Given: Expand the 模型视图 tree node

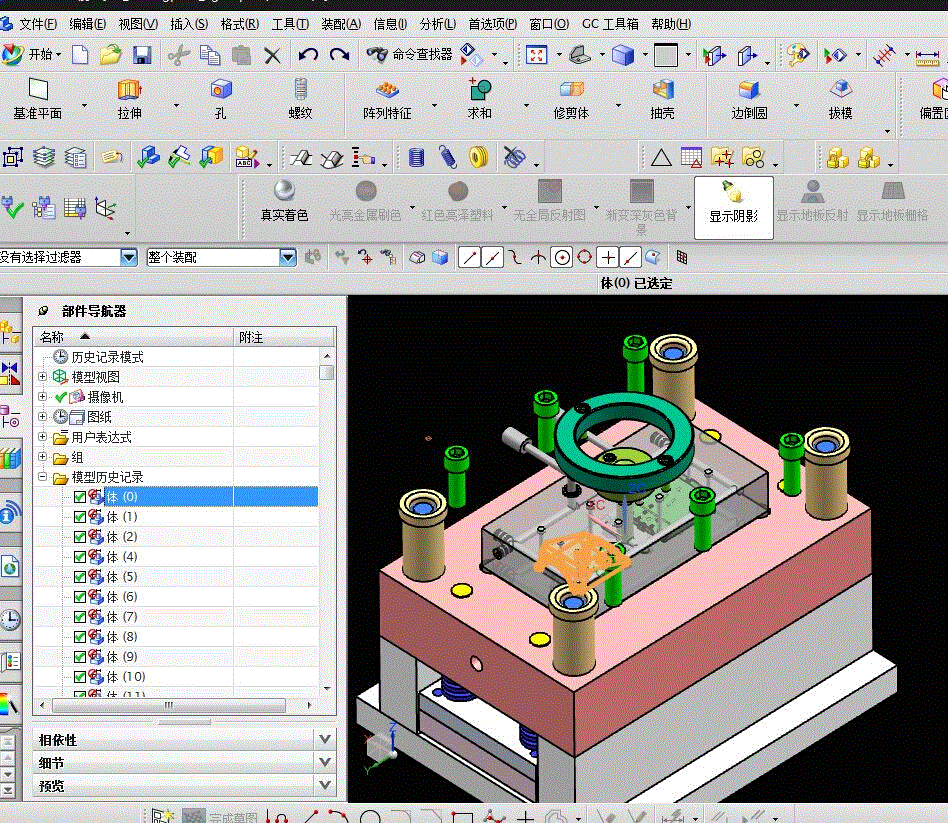Looking at the screenshot, I should [42, 377].
